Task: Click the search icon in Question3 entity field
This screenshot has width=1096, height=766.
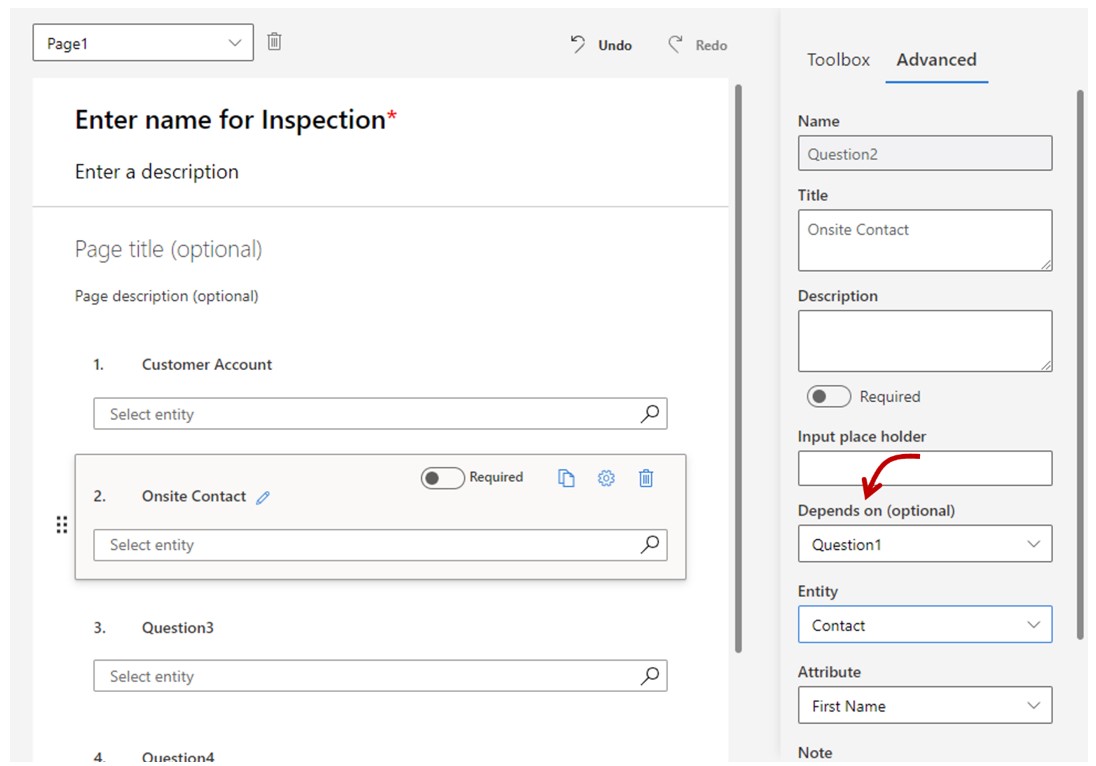Action: point(652,676)
